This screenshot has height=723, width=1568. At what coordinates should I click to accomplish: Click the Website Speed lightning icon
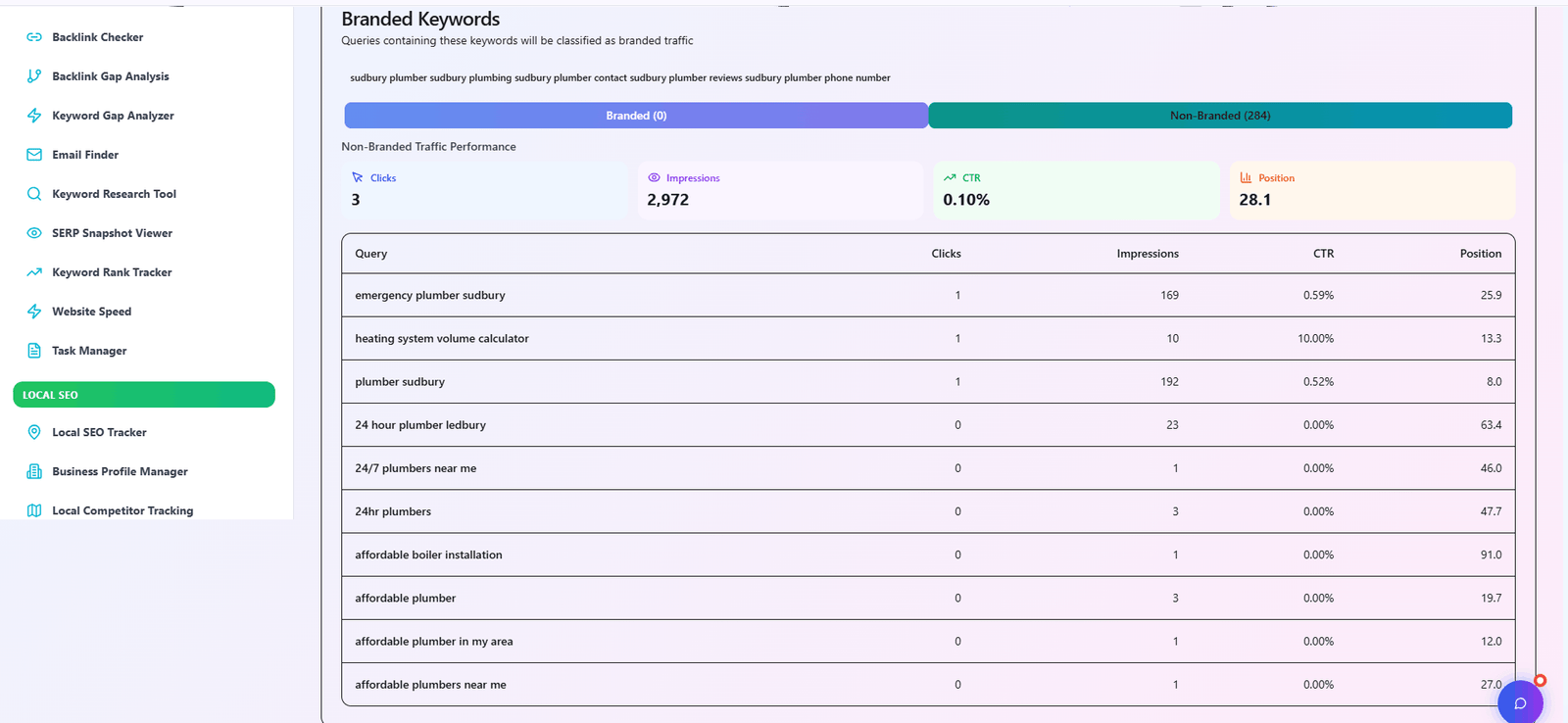coord(34,312)
